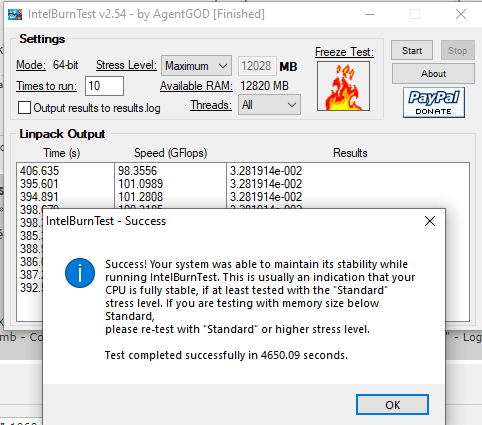Select speed value 101.2808
482x425 pixels.
click(141, 197)
